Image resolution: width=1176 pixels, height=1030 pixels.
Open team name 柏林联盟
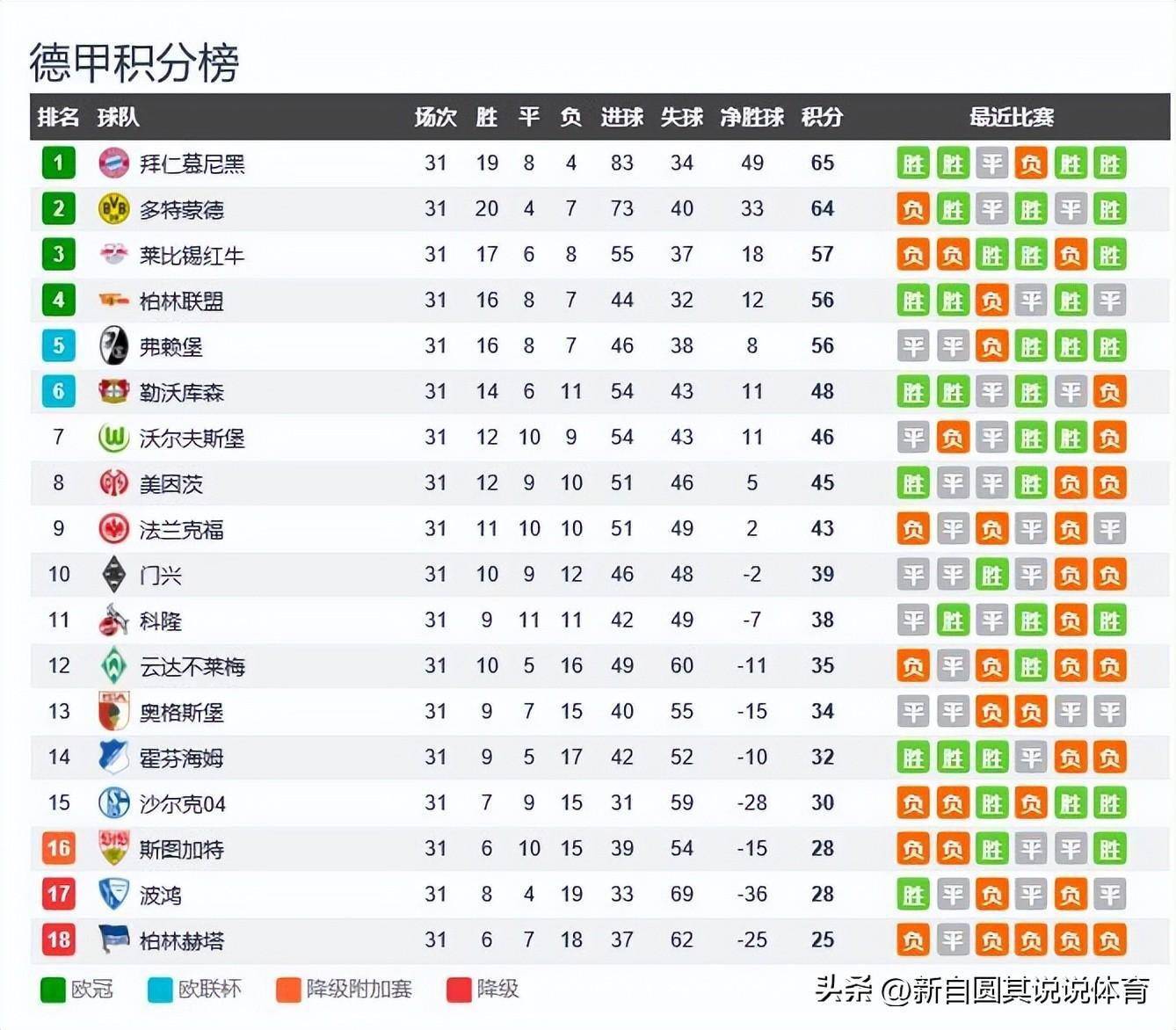[182, 301]
